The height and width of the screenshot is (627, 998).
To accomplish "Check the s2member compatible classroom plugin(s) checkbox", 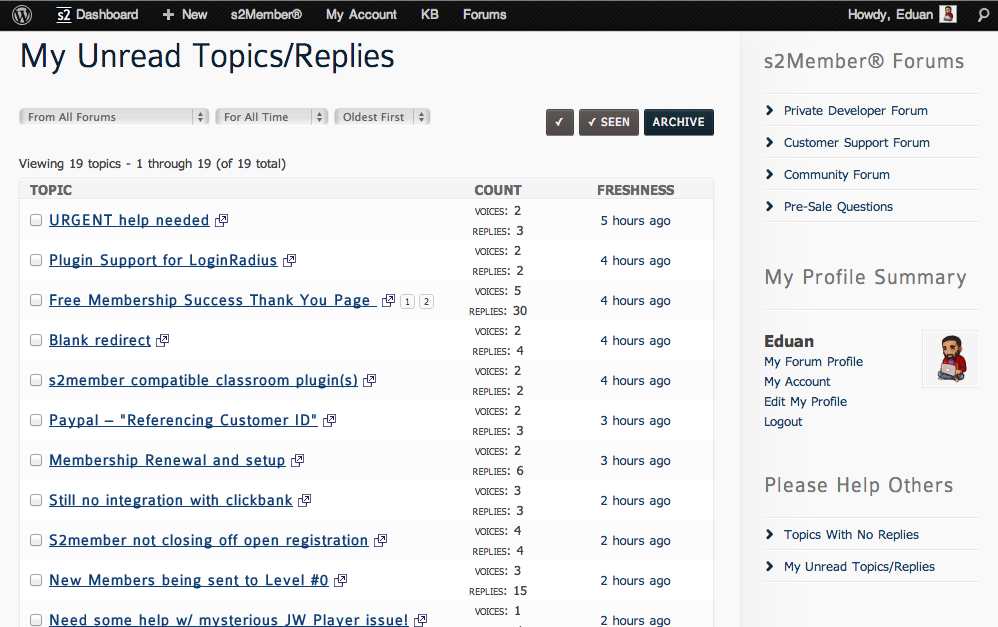I will click(x=36, y=381).
